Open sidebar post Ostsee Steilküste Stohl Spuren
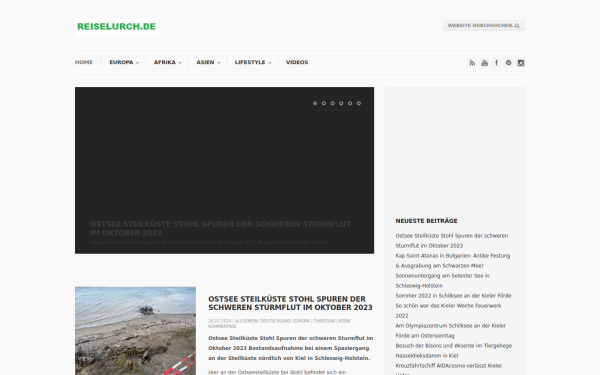This screenshot has height=375, width=600. (452, 241)
